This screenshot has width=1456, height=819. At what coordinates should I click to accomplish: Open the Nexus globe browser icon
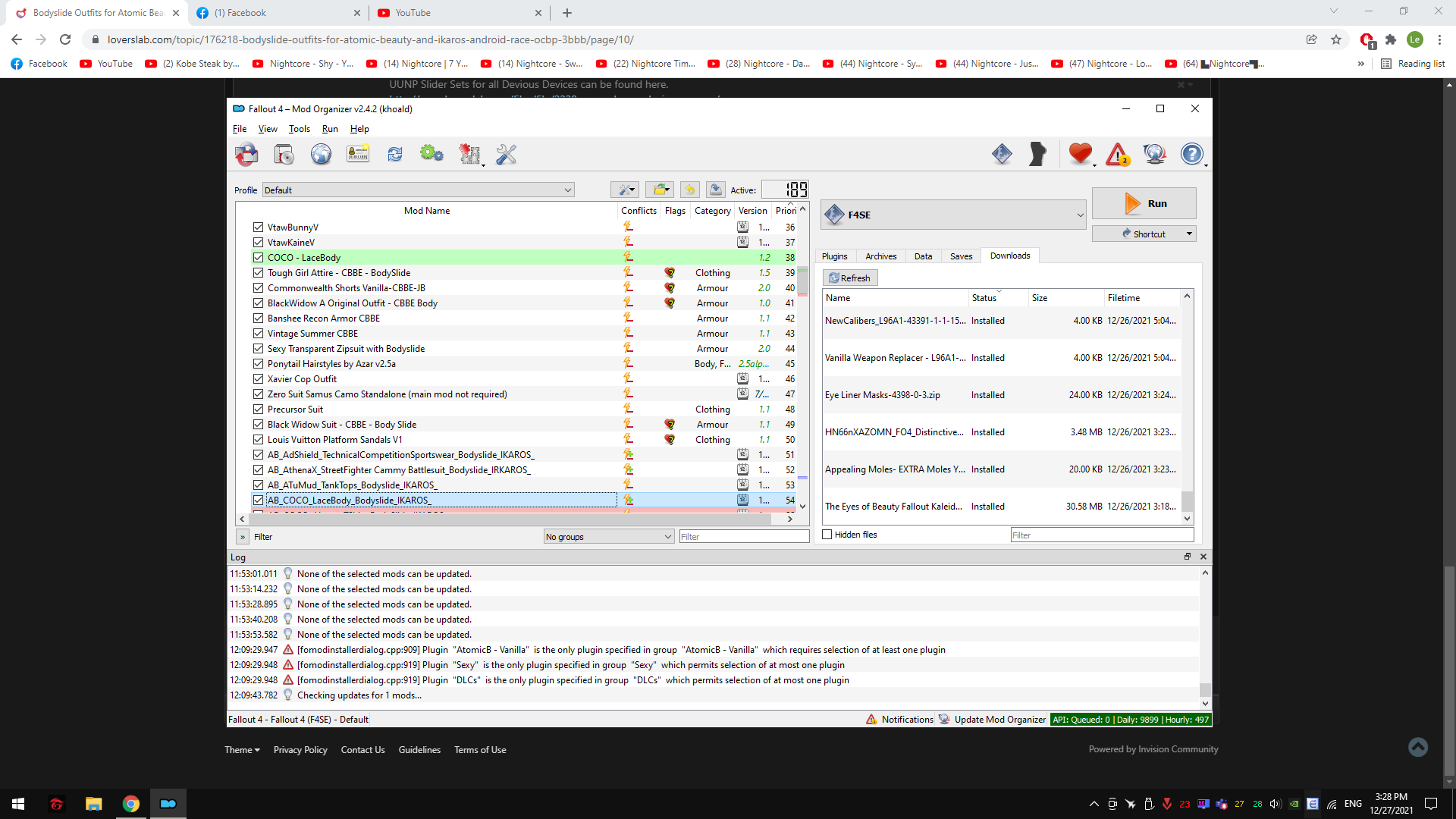tap(321, 155)
